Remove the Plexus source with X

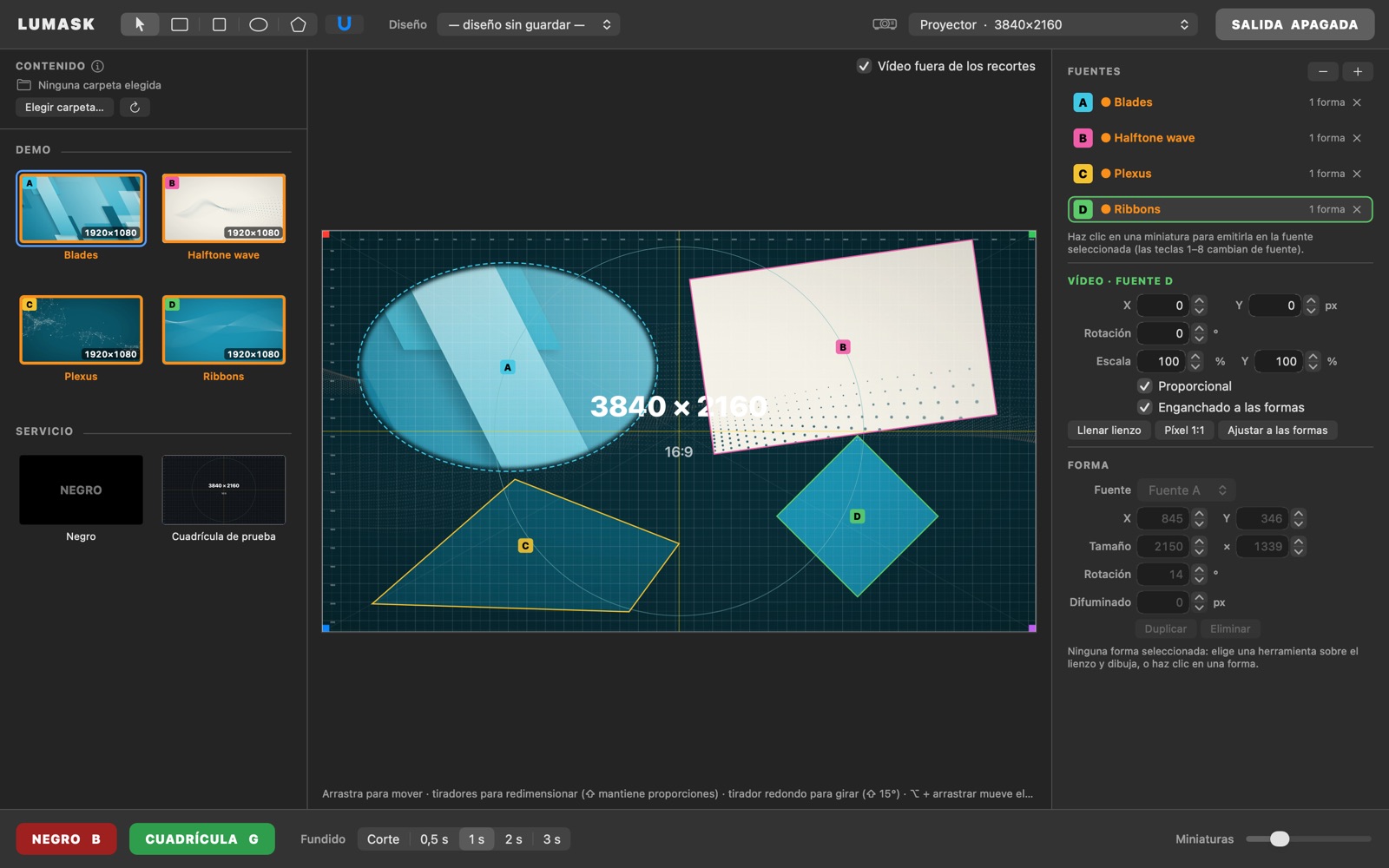[x=1357, y=174]
